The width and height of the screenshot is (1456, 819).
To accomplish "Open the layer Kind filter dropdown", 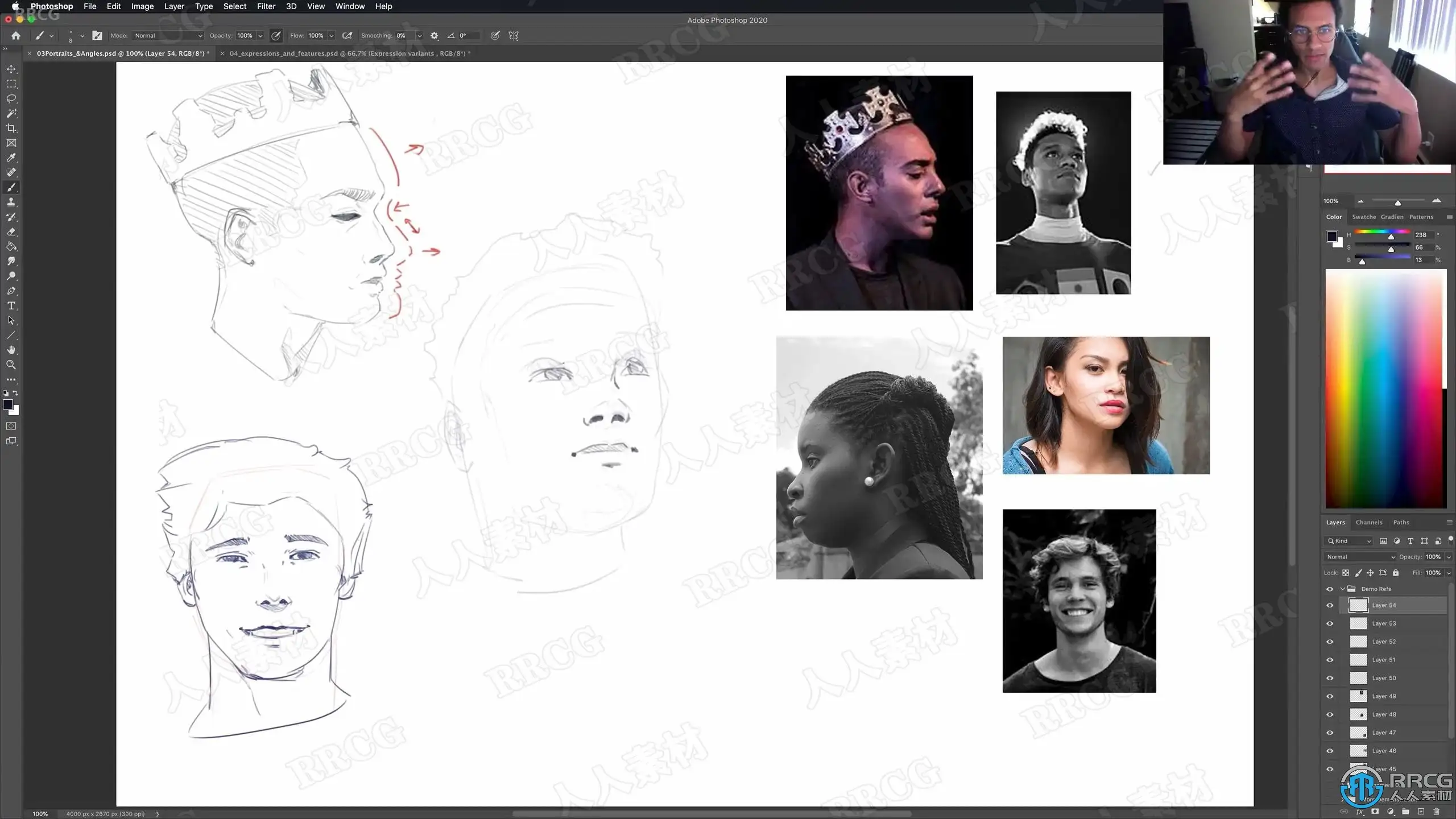I will click(x=1349, y=541).
